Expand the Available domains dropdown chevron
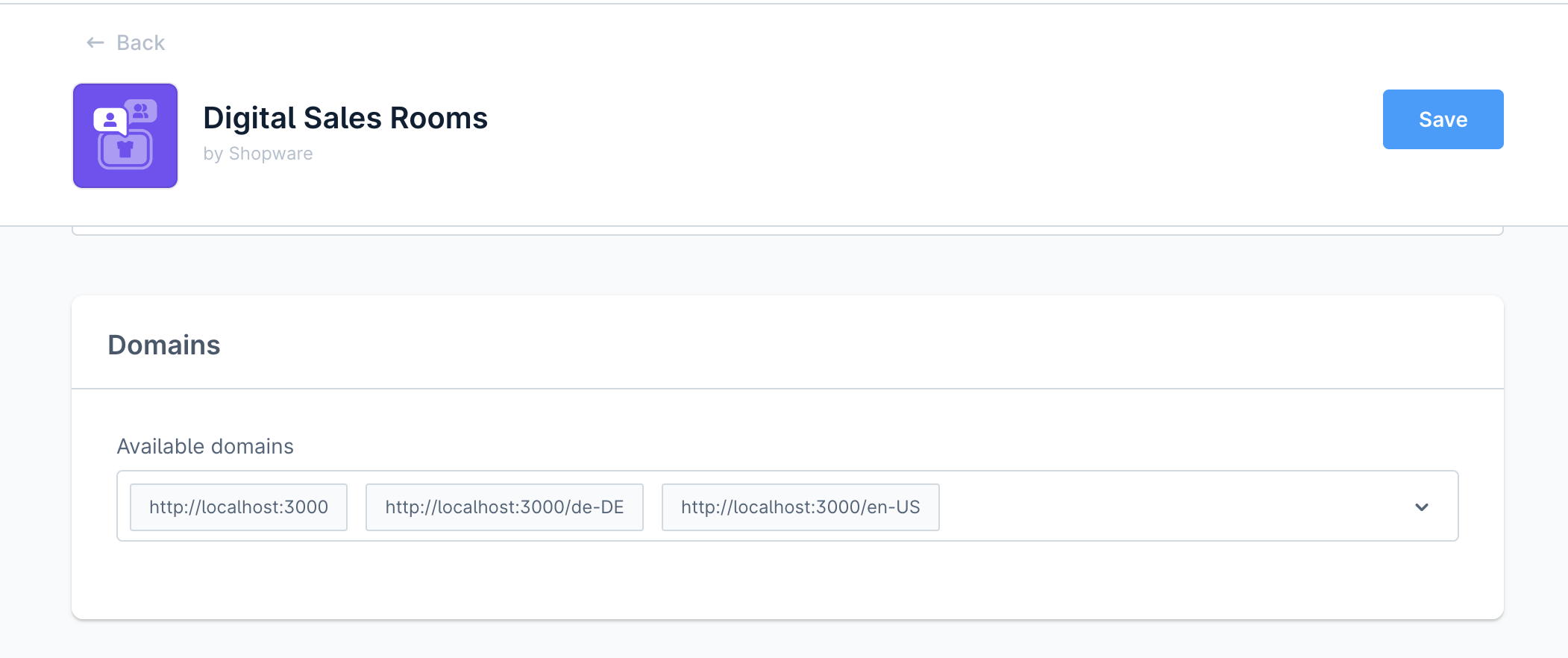Image resolution: width=1568 pixels, height=658 pixels. pyautogui.click(x=1421, y=507)
